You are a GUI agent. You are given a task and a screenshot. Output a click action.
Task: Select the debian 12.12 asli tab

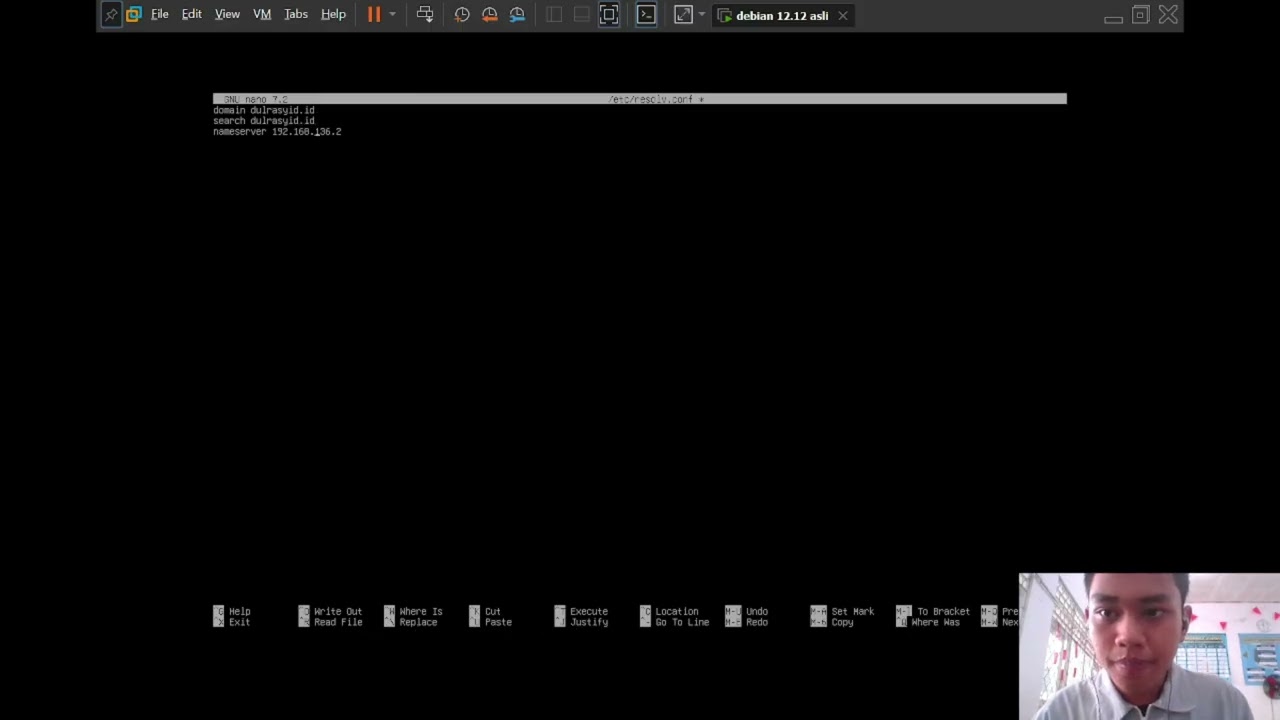coord(782,15)
